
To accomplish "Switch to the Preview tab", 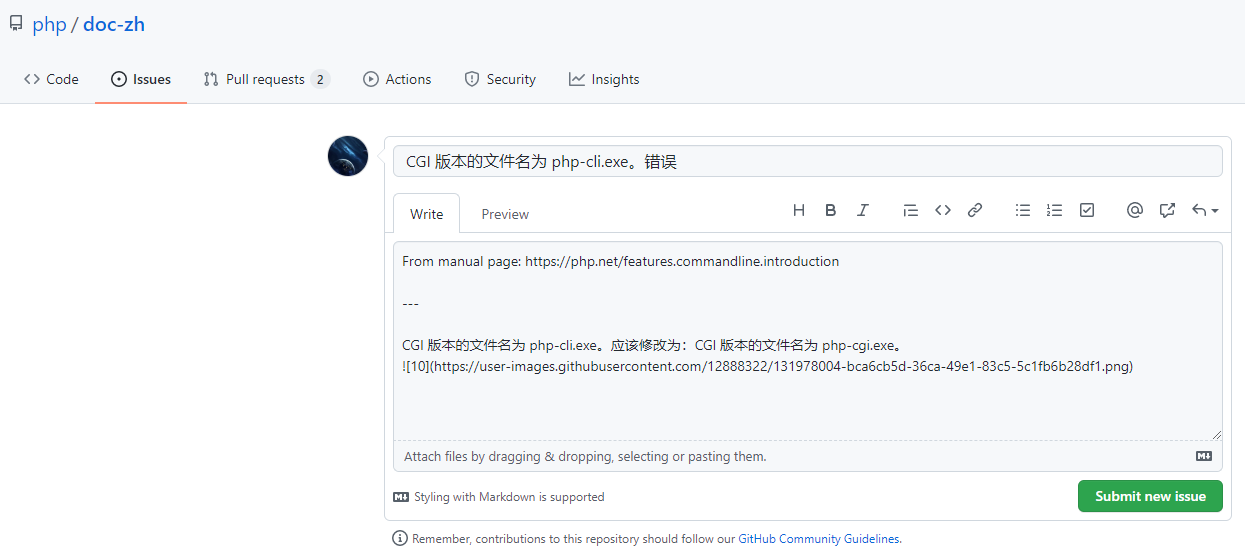I will click(505, 214).
